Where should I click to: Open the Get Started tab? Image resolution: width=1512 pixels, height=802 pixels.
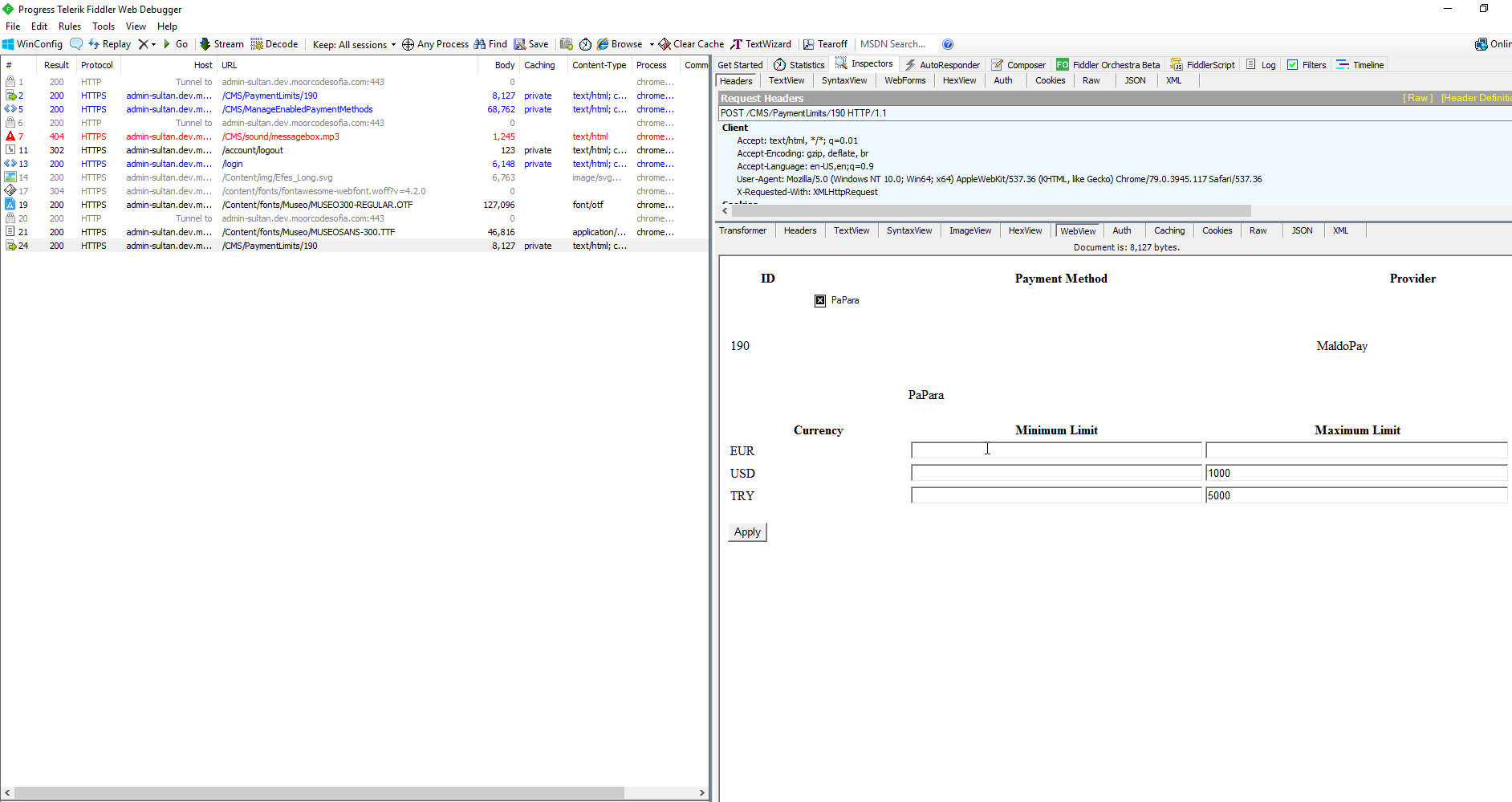coord(740,65)
